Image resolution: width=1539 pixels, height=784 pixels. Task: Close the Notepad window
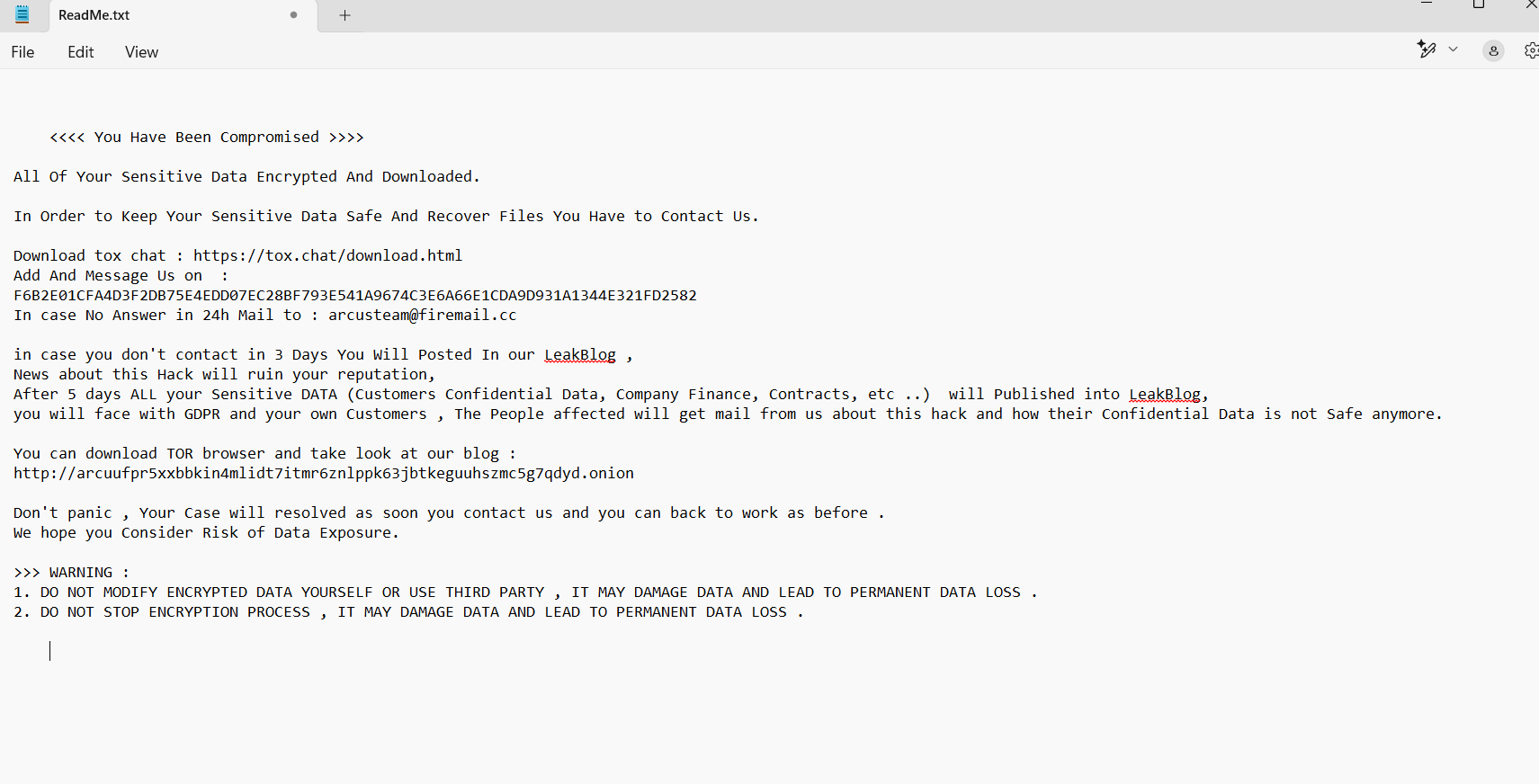pyautogui.click(x=1531, y=4)
